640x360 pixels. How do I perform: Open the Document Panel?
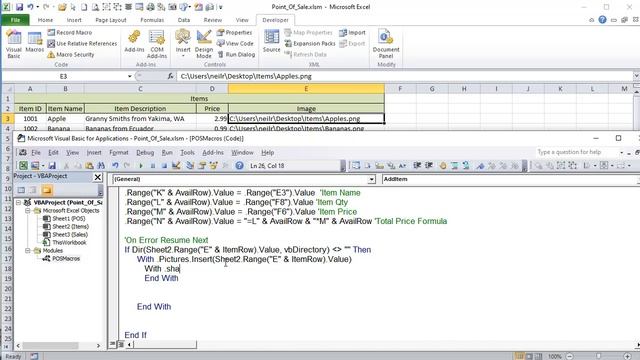click(x=386, y=44)
